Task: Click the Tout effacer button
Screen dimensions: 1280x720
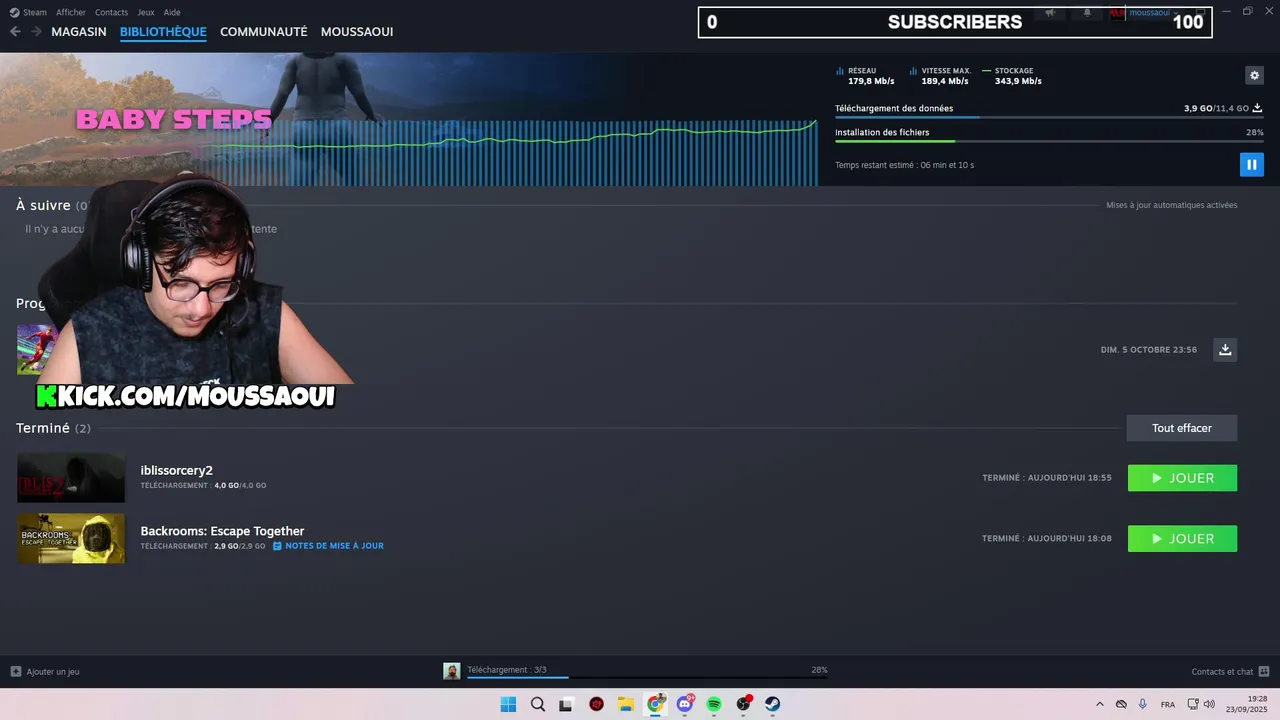Action: tap(1181, 428)
